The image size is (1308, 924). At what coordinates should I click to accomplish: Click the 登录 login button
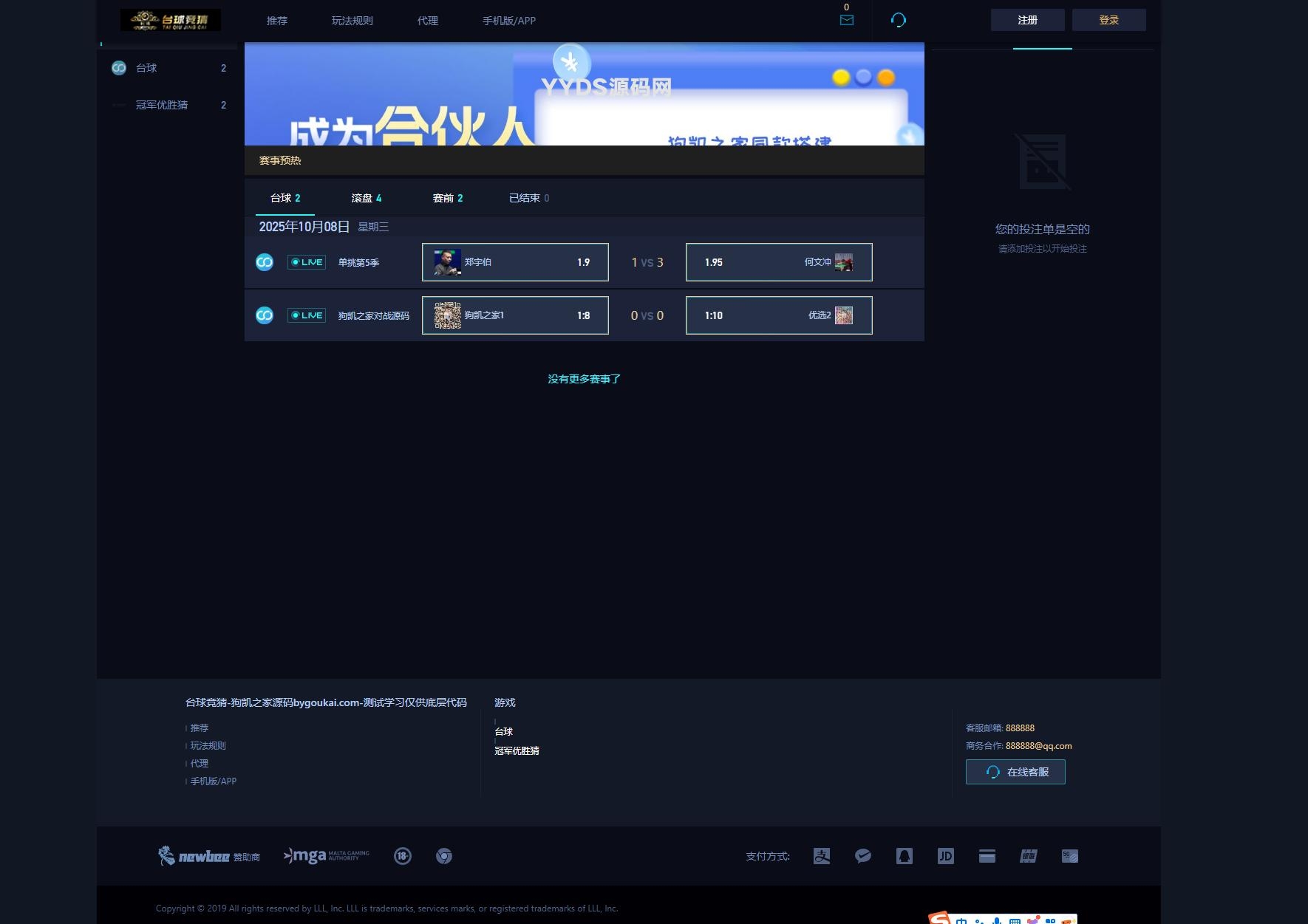[x=1108, y=20]
